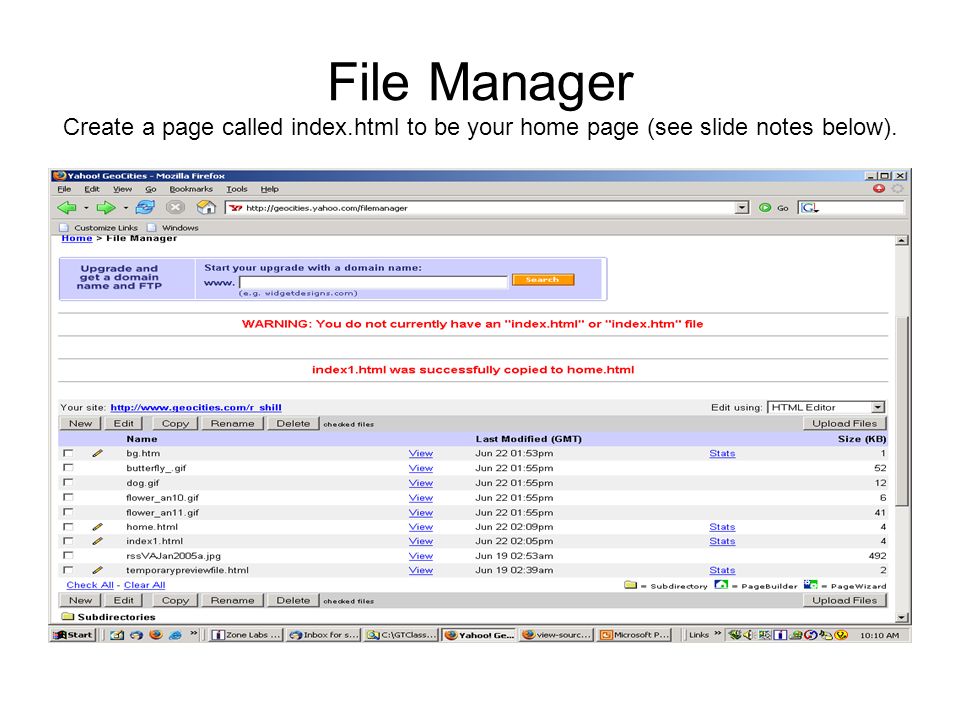Viewport: 960px width, 720px height.
Task: Click the top Upload Files button
Action: (x=844, y=423)
